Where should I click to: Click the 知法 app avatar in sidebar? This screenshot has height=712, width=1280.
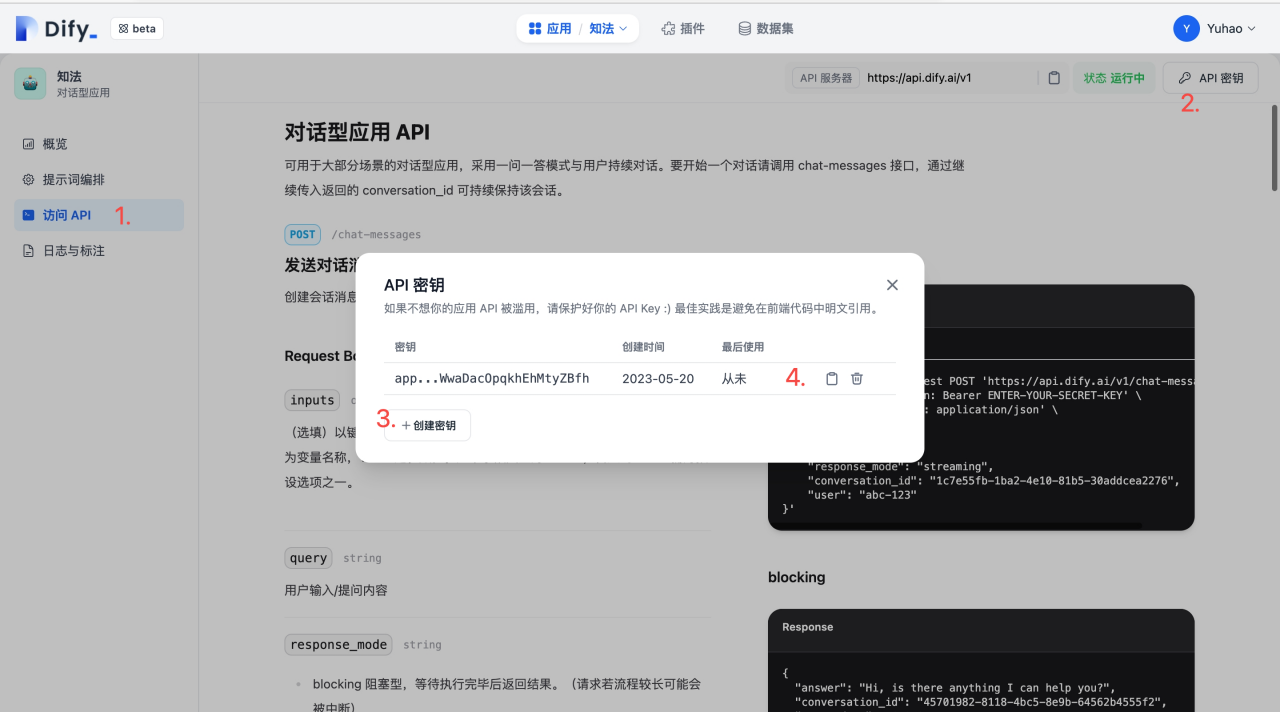pos(30,84)
